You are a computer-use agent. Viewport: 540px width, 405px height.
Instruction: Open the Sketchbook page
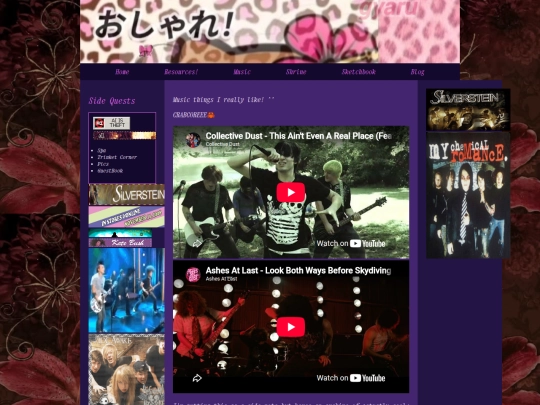click(x=359, y=72)
